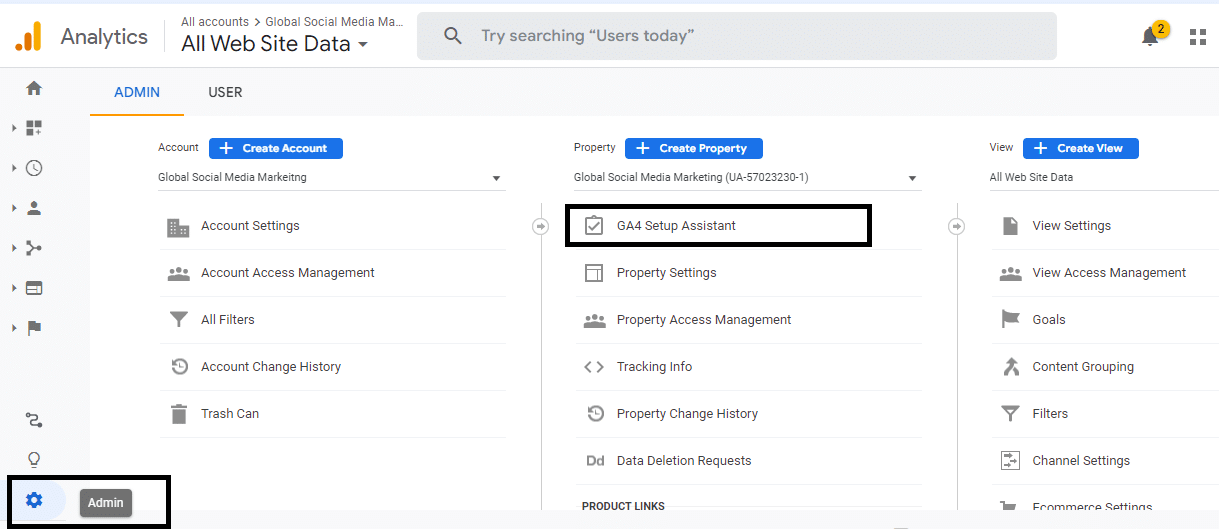This screenshot has height=529, width=1219.
Task: Open the View dropdown All Web Site Data
Action: pos(1104,178)
